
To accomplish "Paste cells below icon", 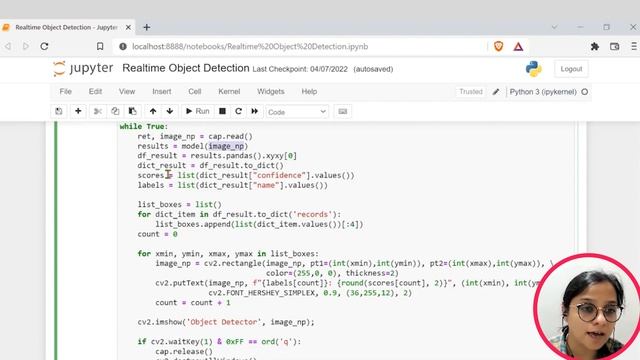I will click(132, 111).
